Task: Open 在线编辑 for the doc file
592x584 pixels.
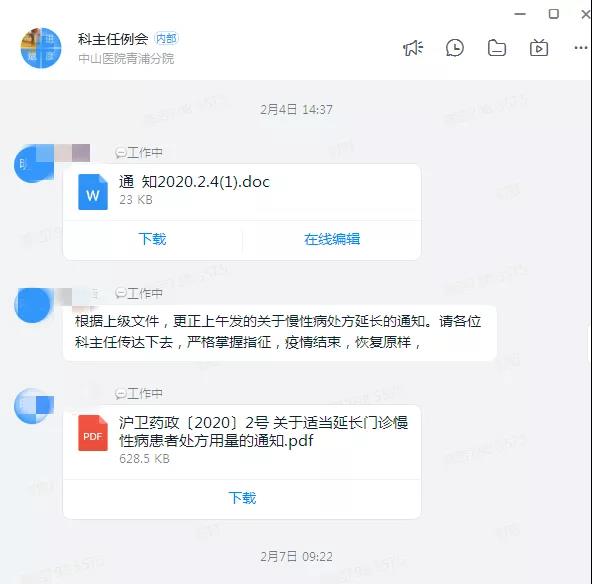Action: (332, 239)
